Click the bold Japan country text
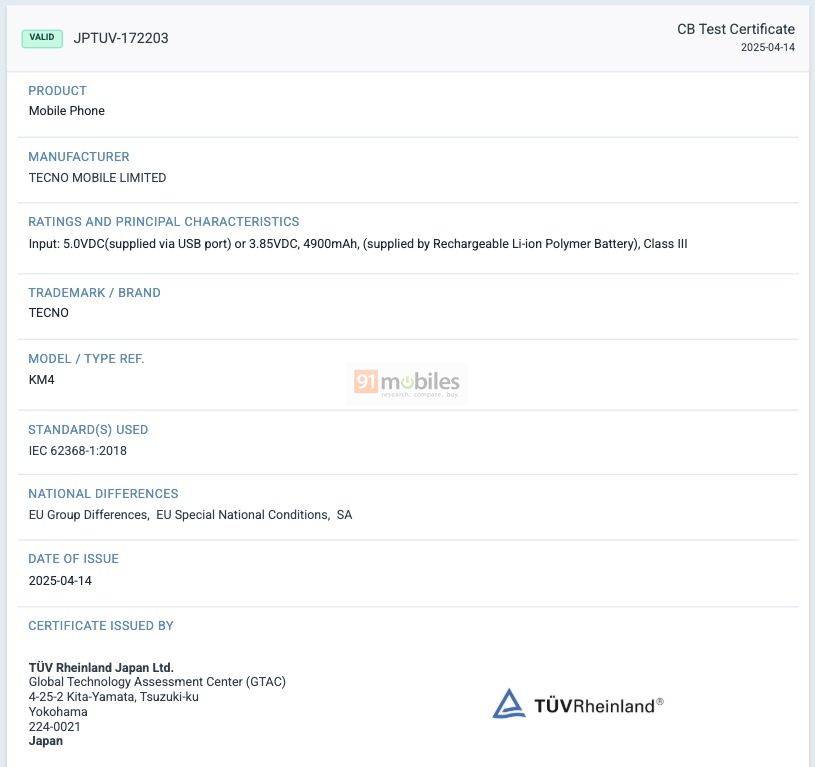Screen dimensions: 815x767 click(x=46, y=741)
